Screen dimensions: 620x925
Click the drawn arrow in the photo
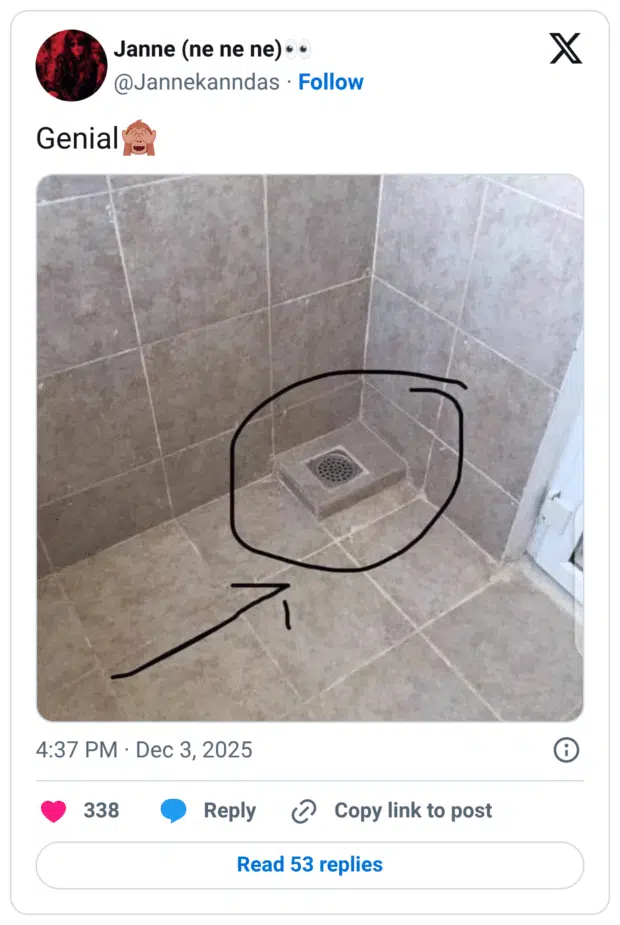201,630
